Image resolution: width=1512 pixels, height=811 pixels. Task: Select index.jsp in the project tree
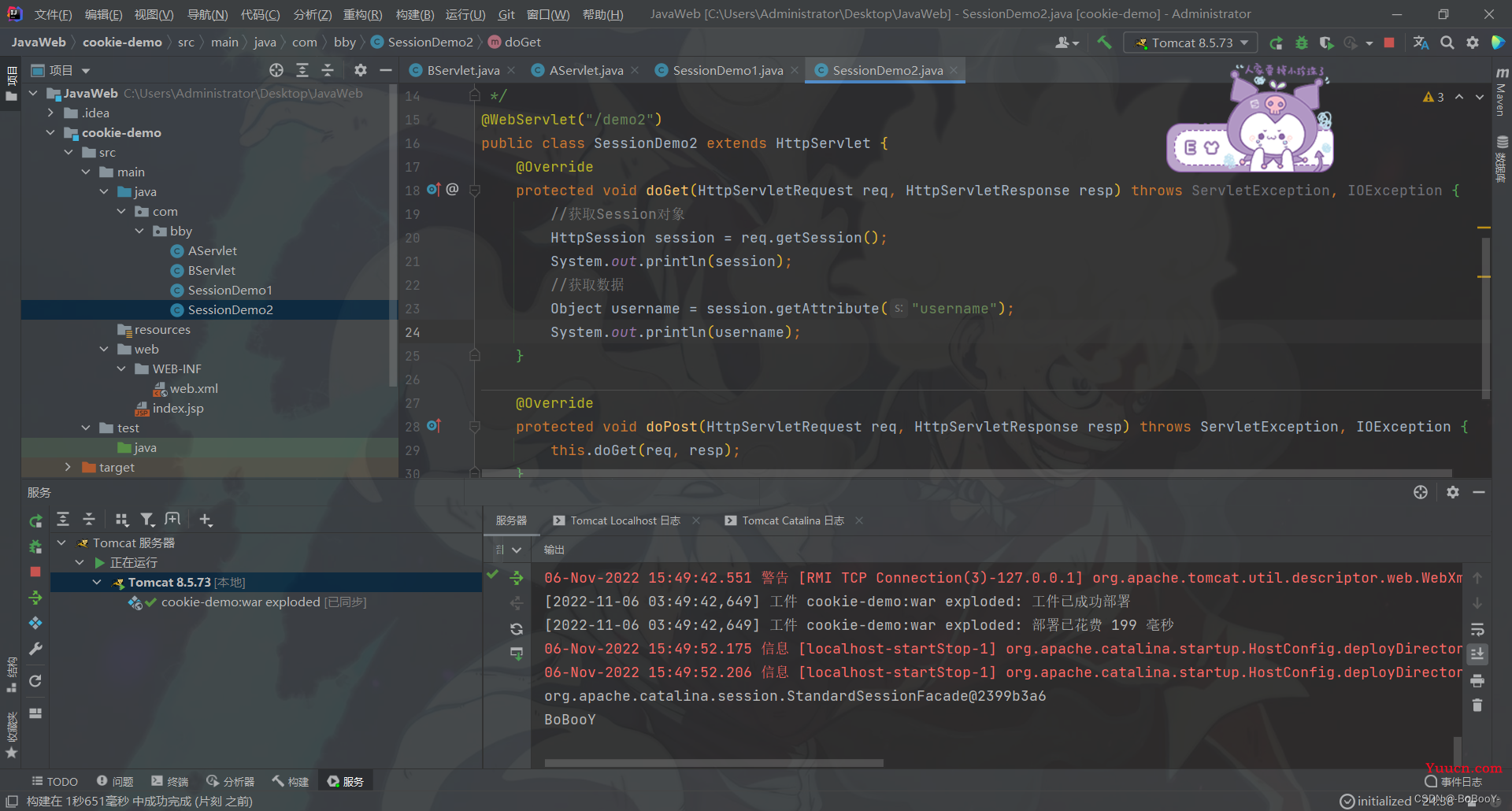[169, 408]
